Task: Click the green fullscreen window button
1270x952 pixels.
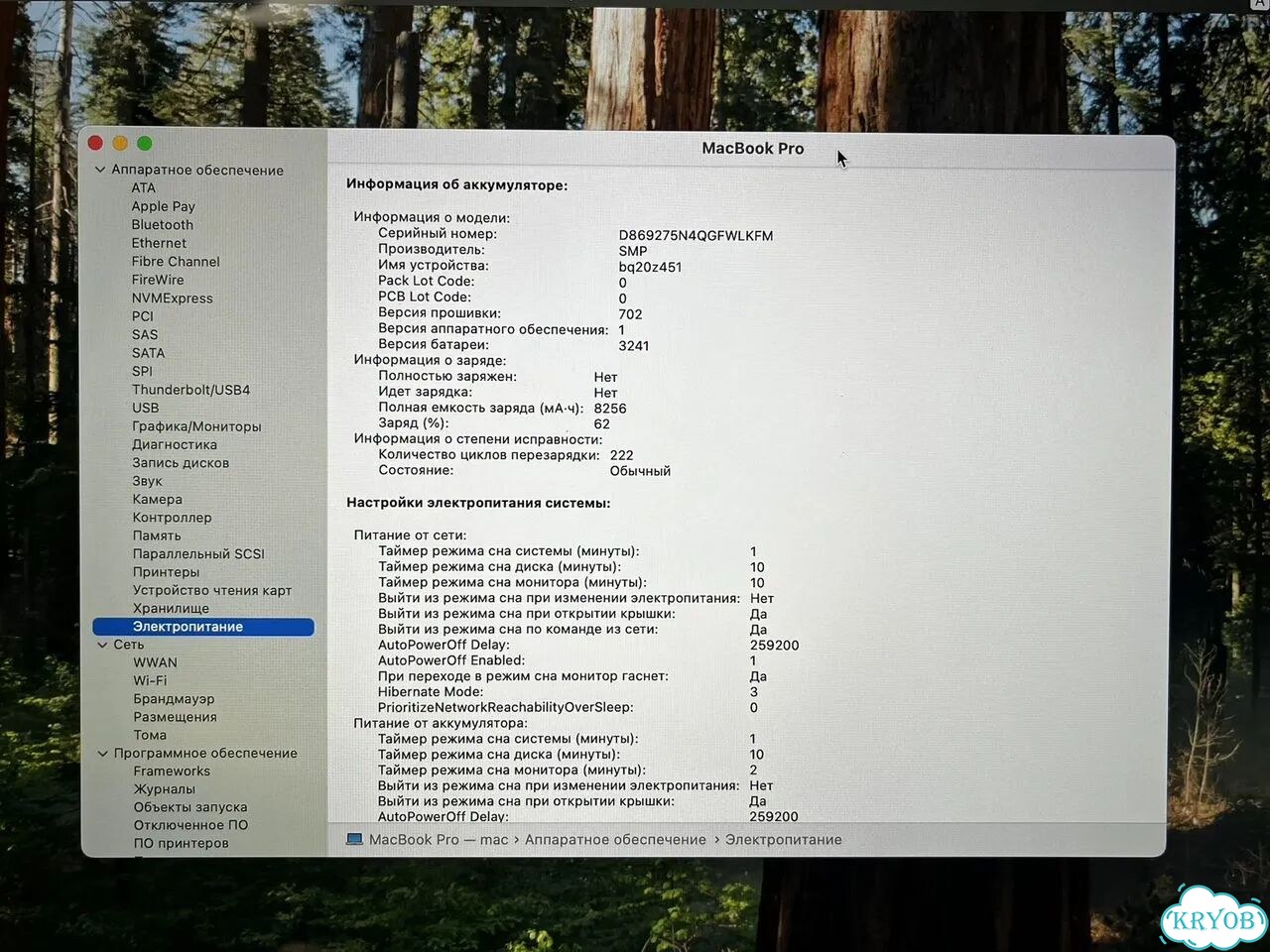Action: coord(145,144)
